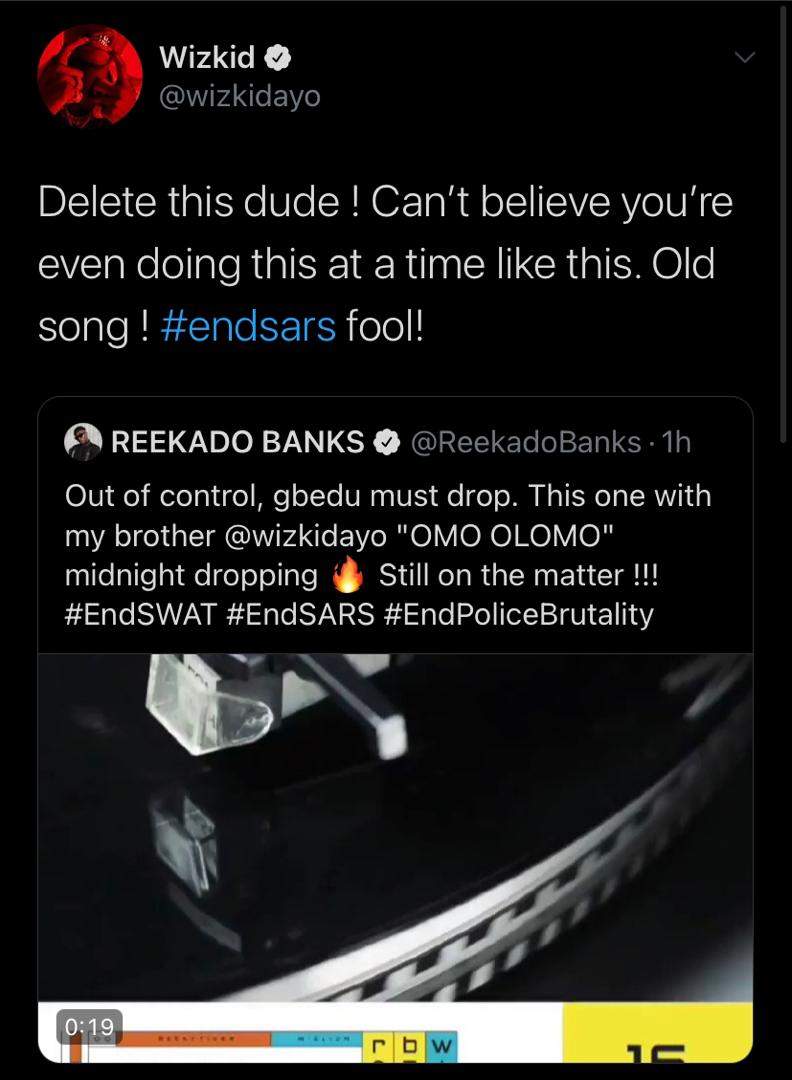Image resolution: width=792 pixels, height=1080 pixels.
Task: Click the REEKADO BANKS display name
Action: [x=237, y=442]
